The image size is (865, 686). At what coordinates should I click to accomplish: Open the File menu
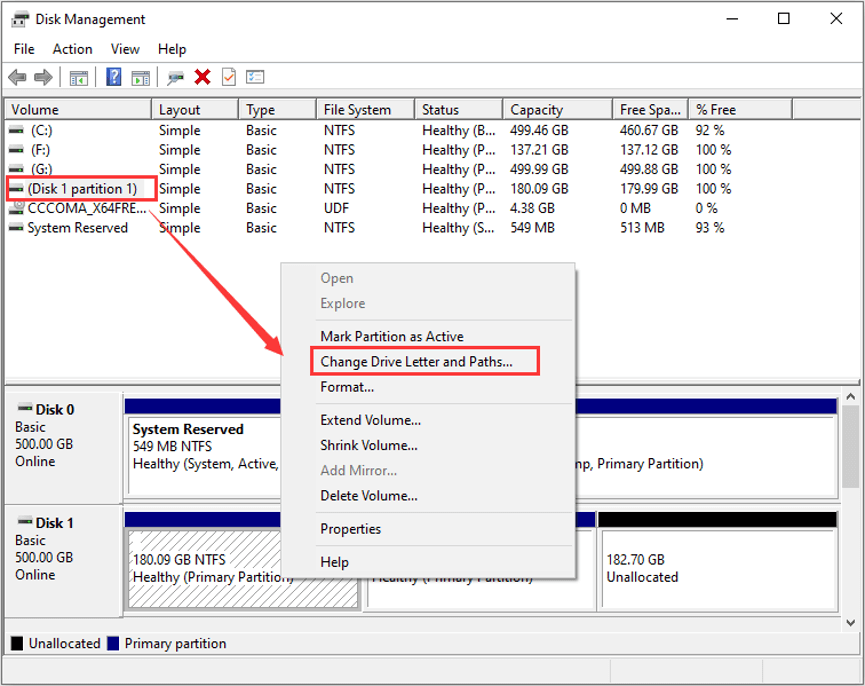24,49
